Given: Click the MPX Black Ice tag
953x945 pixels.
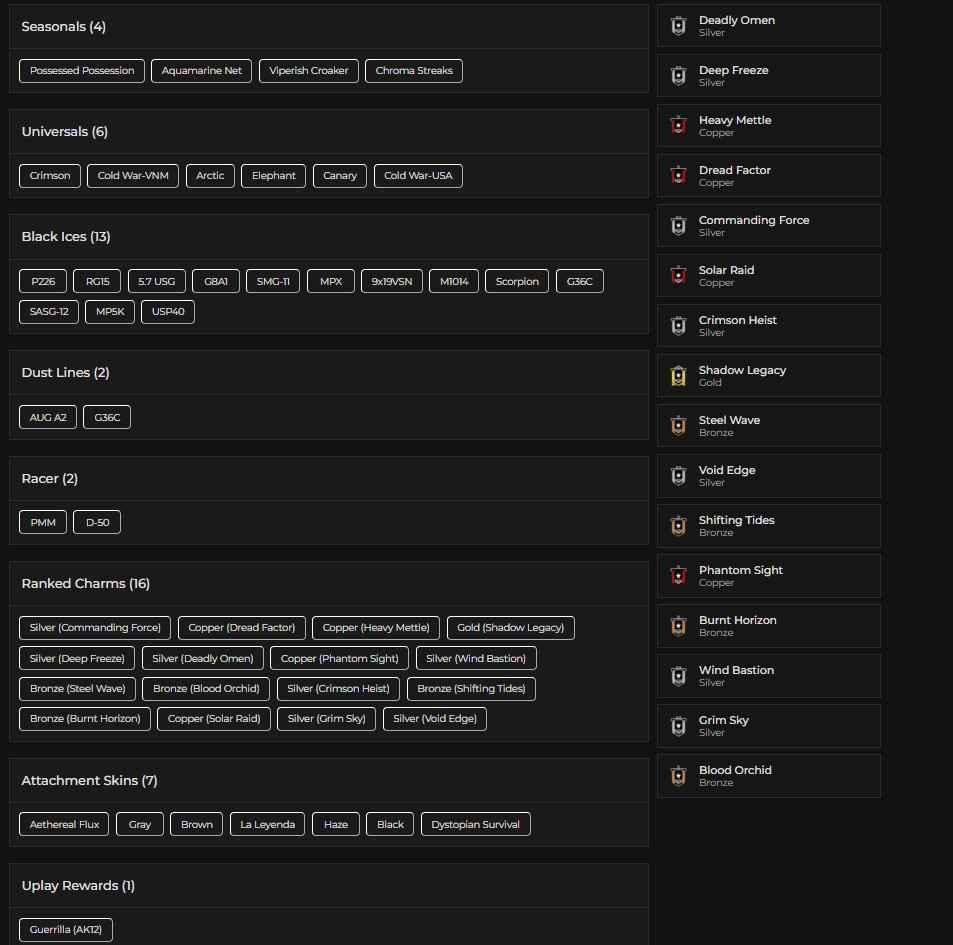Looking at the screenshot, I should 331,282.
